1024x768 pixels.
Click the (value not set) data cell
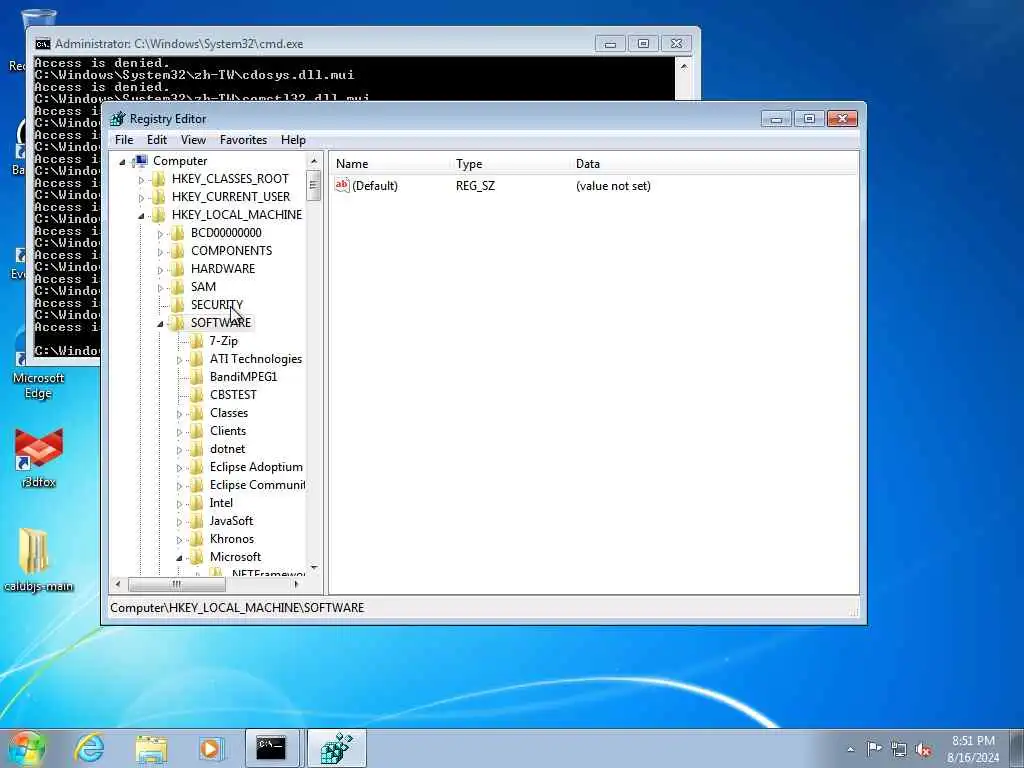coord(613,186)
